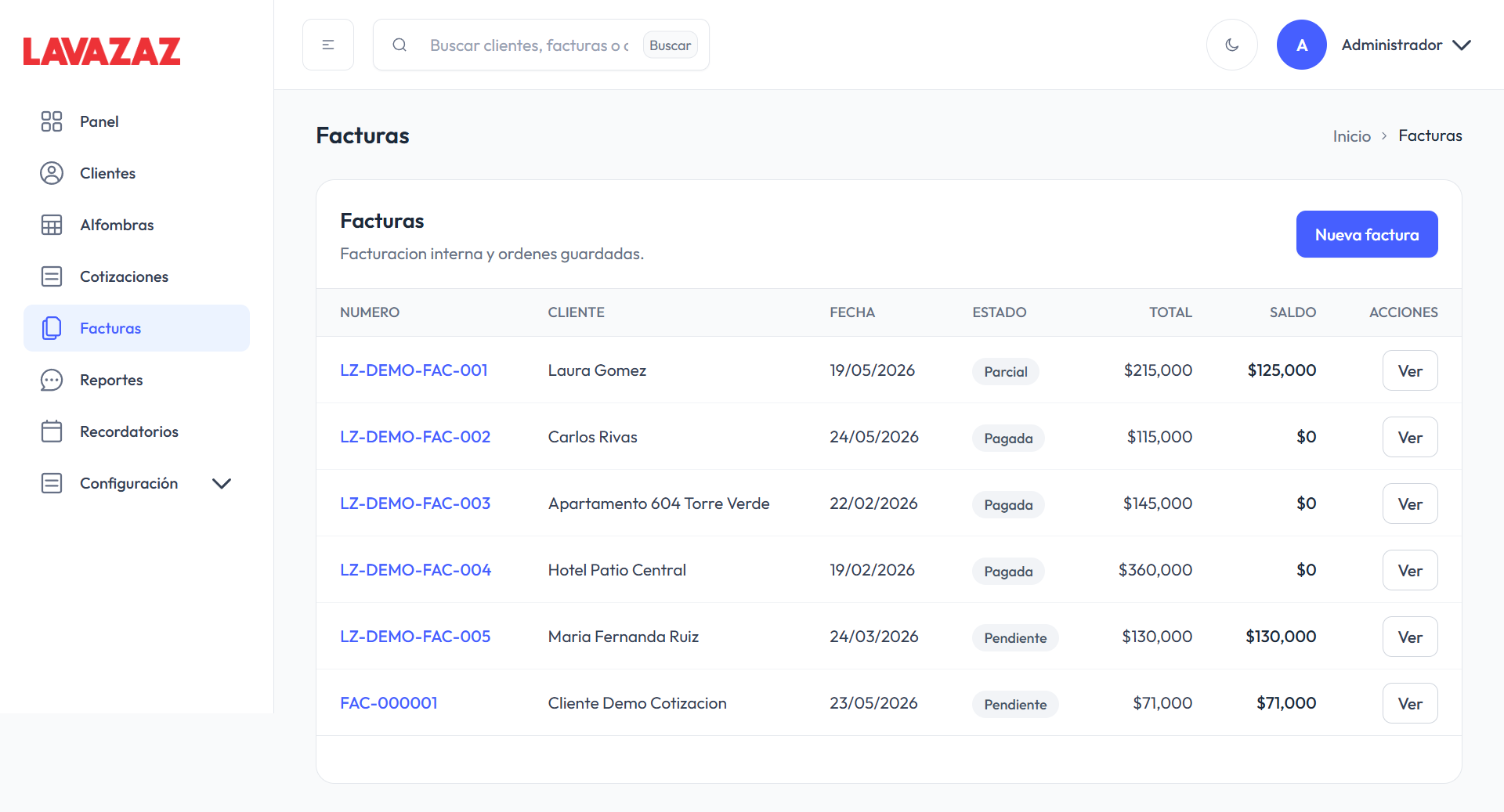Screen dimensions: 1504x812
Task: Select Reportes in the sidebar
Action: [x=136, y=380]
